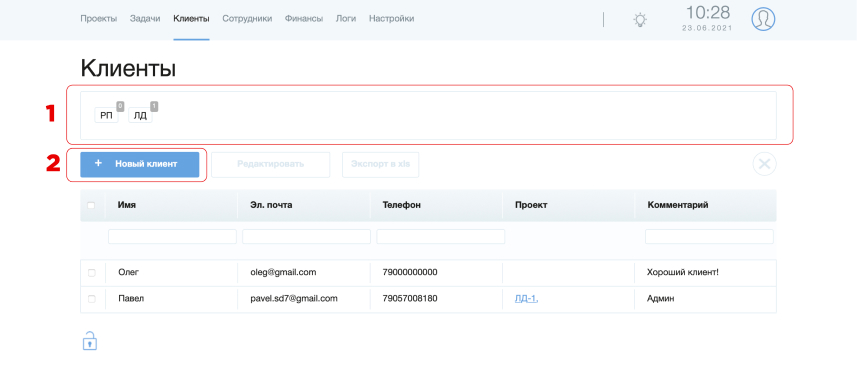Open the ЛД-1 project link
857x376 pixels.
[526, 299]
